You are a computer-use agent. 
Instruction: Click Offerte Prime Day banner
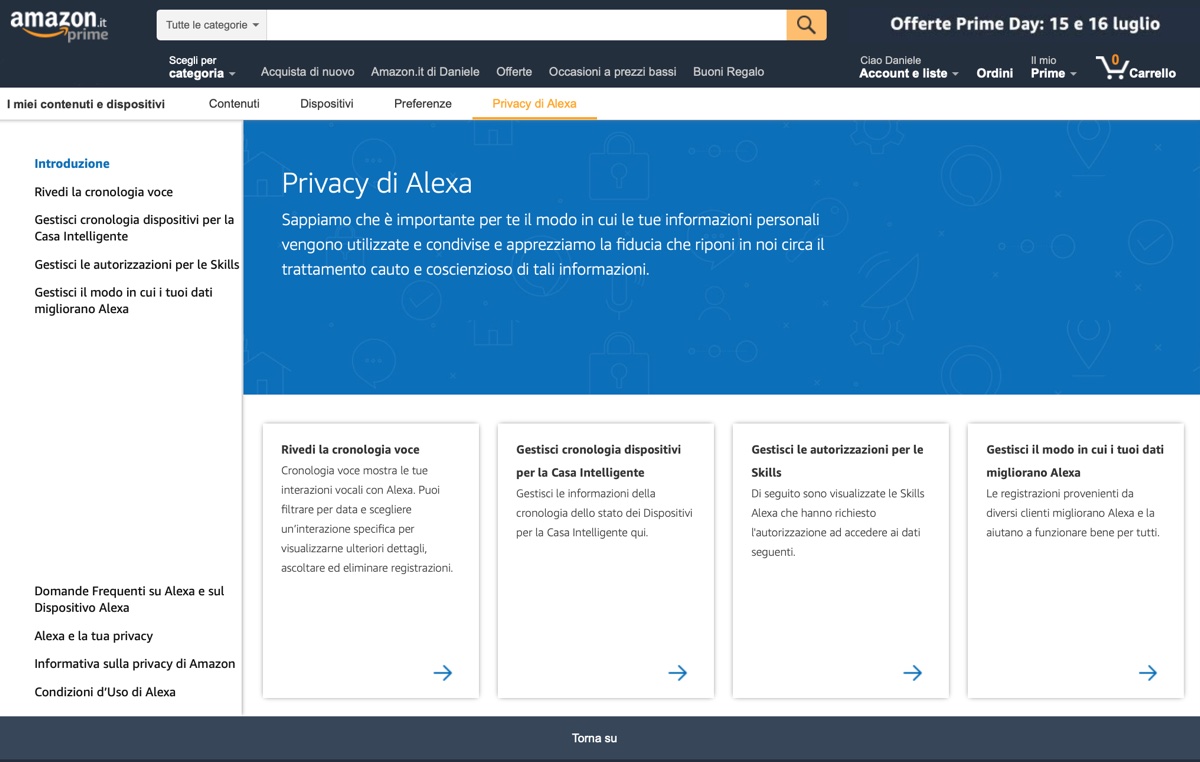(1025, 24)
